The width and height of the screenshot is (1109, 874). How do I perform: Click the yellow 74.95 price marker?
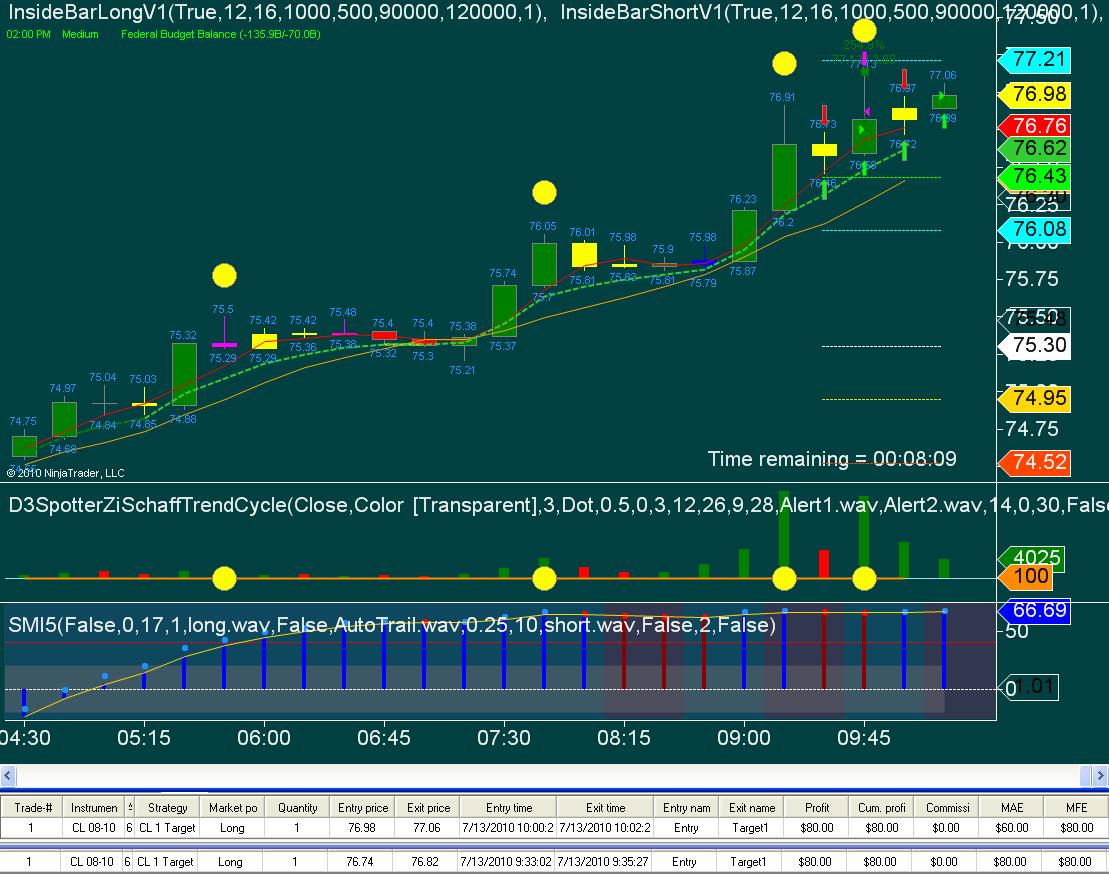[1035, 399]
